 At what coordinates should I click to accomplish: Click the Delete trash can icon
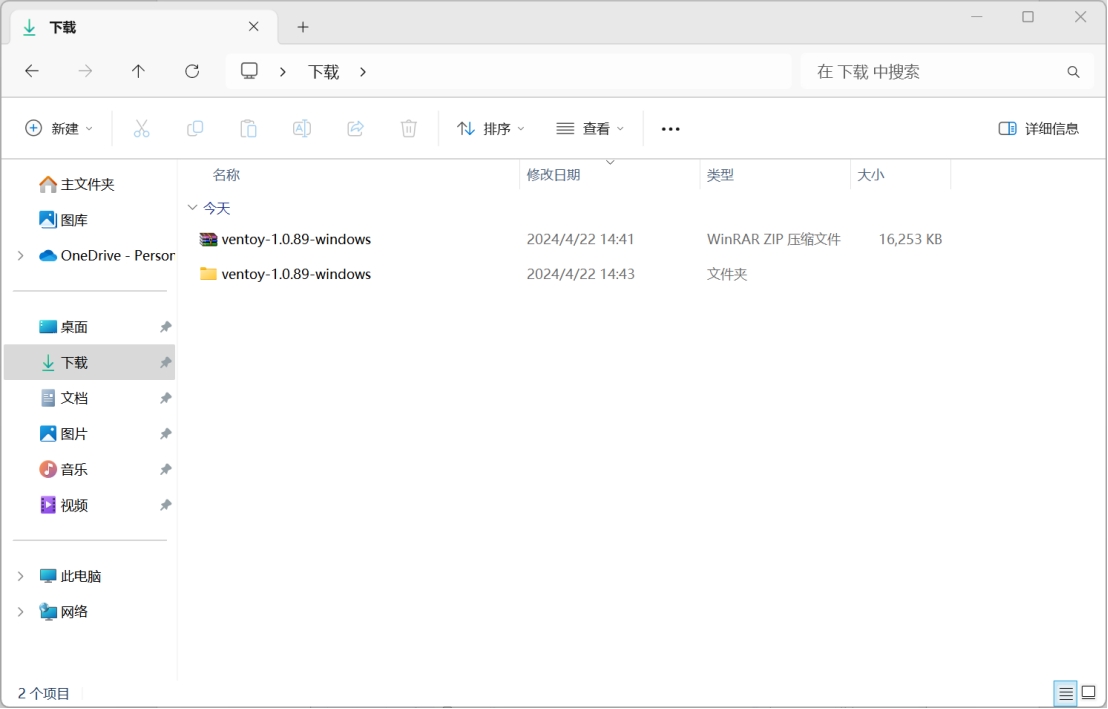click(408, 128)
